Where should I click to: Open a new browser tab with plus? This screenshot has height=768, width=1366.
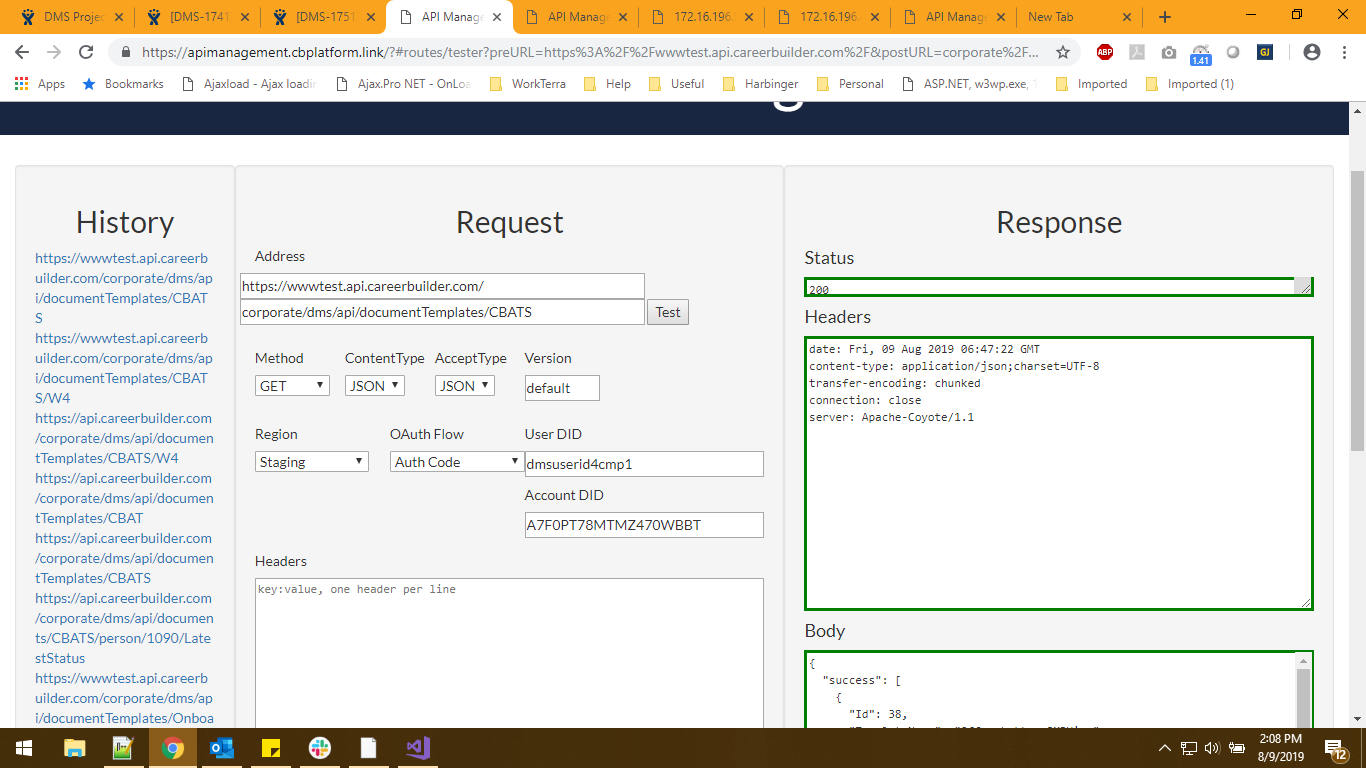[1165, 17]
